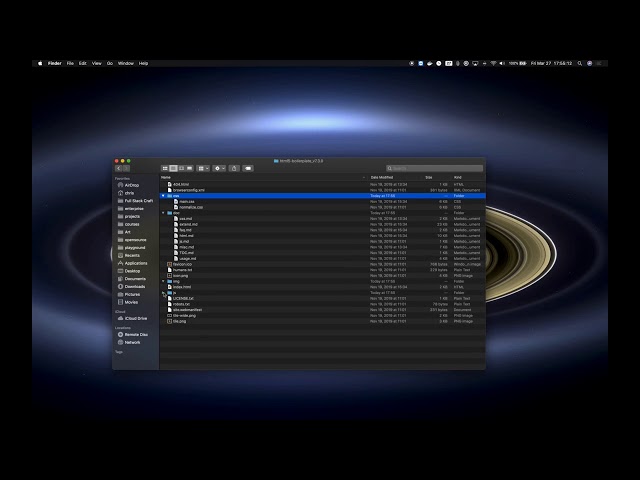This screenshot has height=480, width=640.
Task: Open the gear action menu
Action: (219, 168)
